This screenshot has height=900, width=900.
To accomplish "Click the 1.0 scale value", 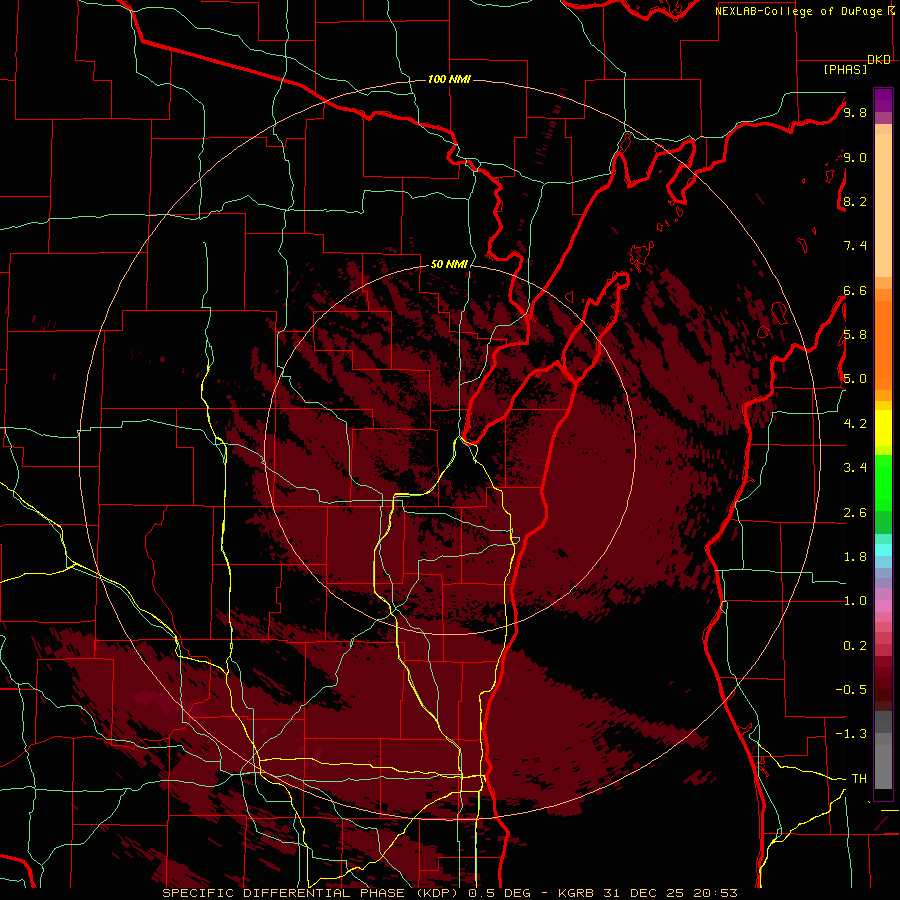I will click(855, 601).
